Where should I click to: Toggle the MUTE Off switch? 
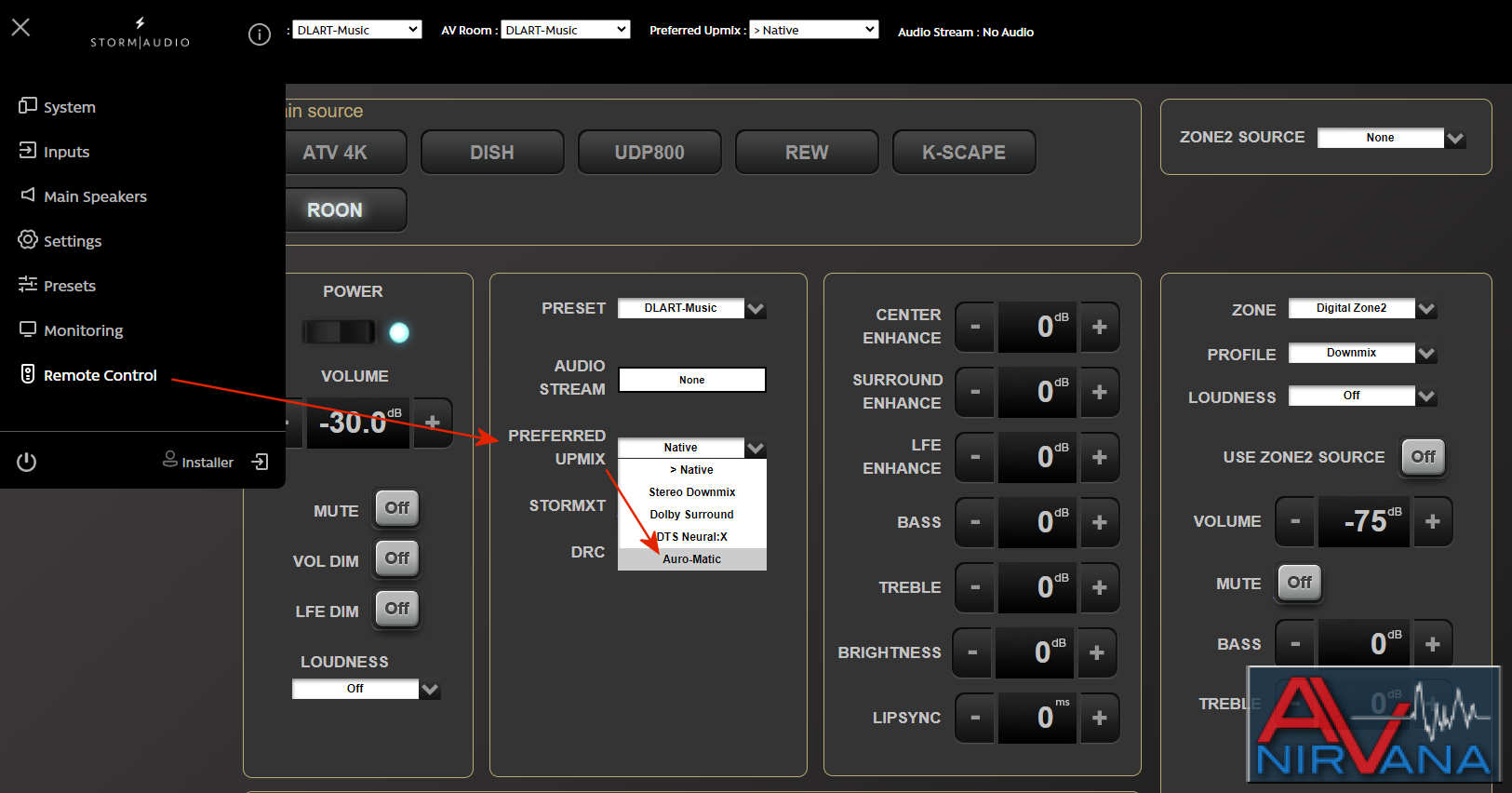click(397, 508)
